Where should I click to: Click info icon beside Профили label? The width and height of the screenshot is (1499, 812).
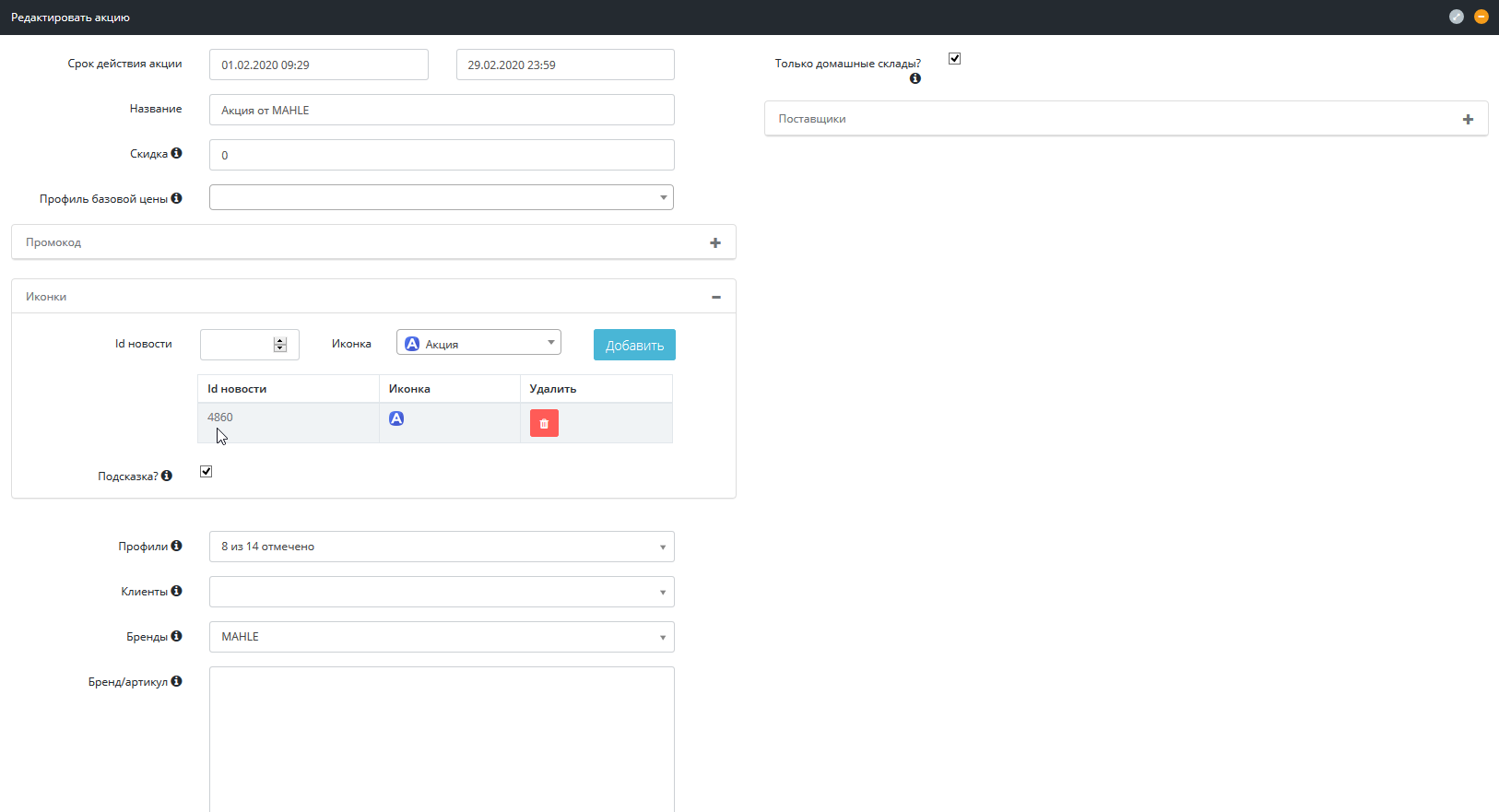[x=176, y=546]
